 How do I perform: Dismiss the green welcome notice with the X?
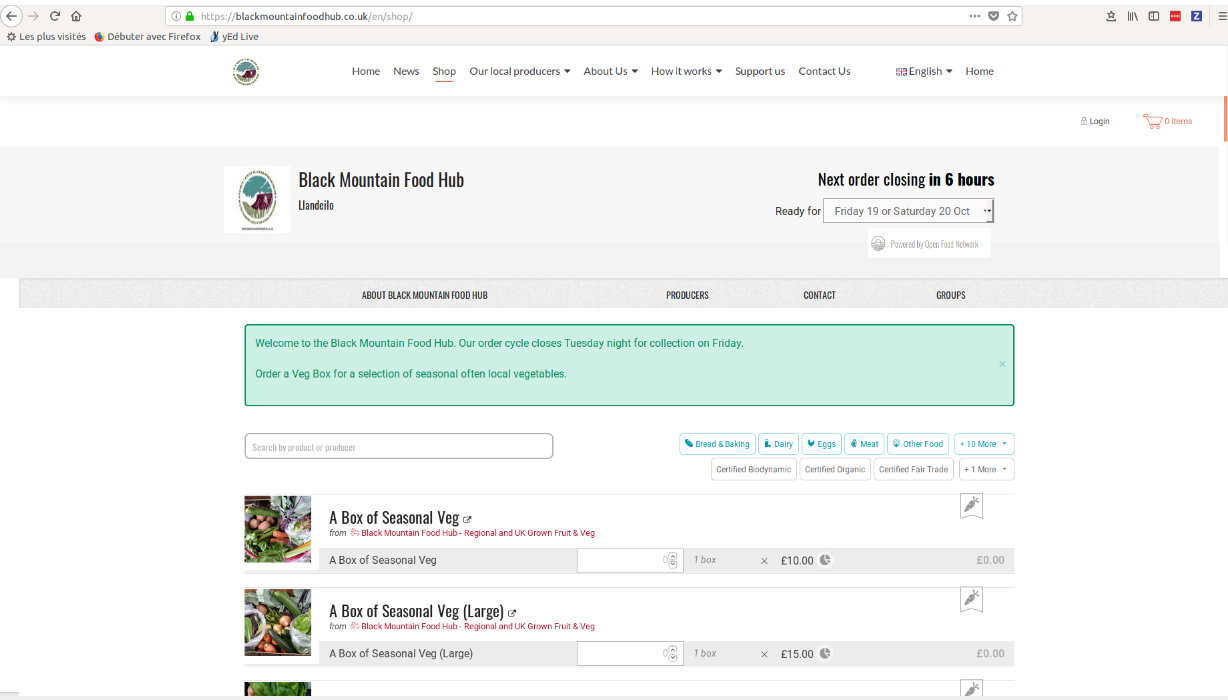click(1002, 364)
